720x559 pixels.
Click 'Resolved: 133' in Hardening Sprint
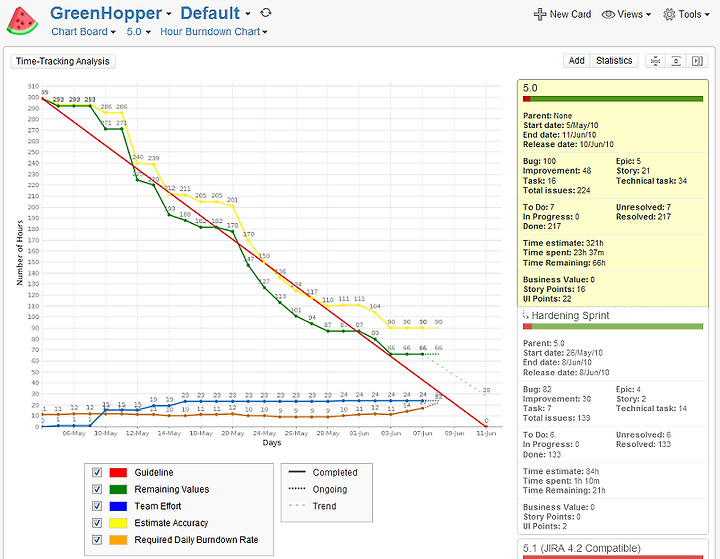[643, 444]
